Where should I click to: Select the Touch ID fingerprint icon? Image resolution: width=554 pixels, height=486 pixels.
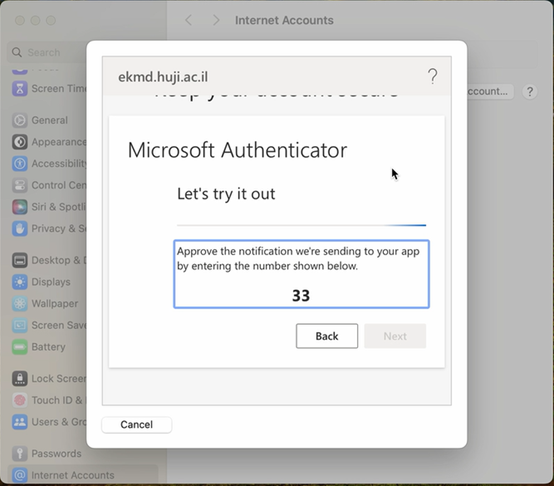point(20,400)
